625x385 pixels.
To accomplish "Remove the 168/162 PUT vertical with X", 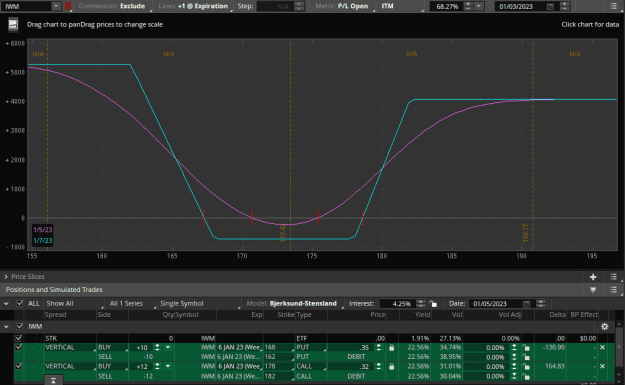I will click(602, 348).
